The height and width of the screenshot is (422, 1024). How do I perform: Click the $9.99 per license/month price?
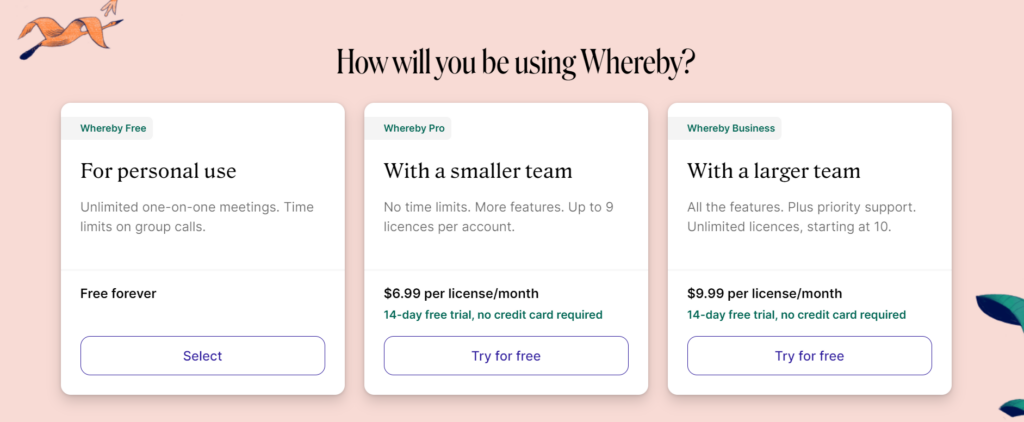click(x=765, y=294)
